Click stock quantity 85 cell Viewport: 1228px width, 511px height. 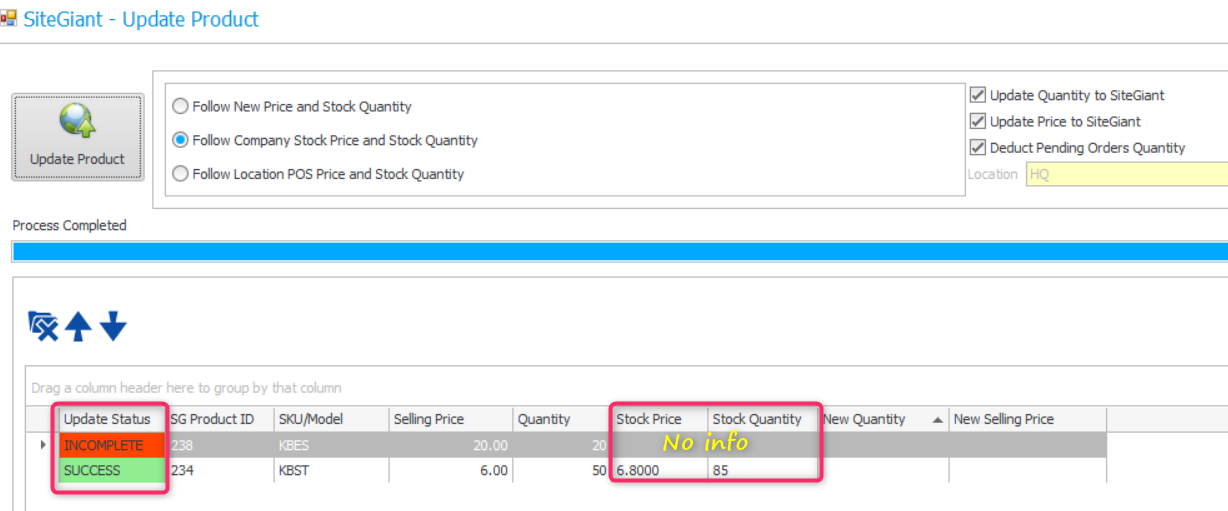(763, 470)
